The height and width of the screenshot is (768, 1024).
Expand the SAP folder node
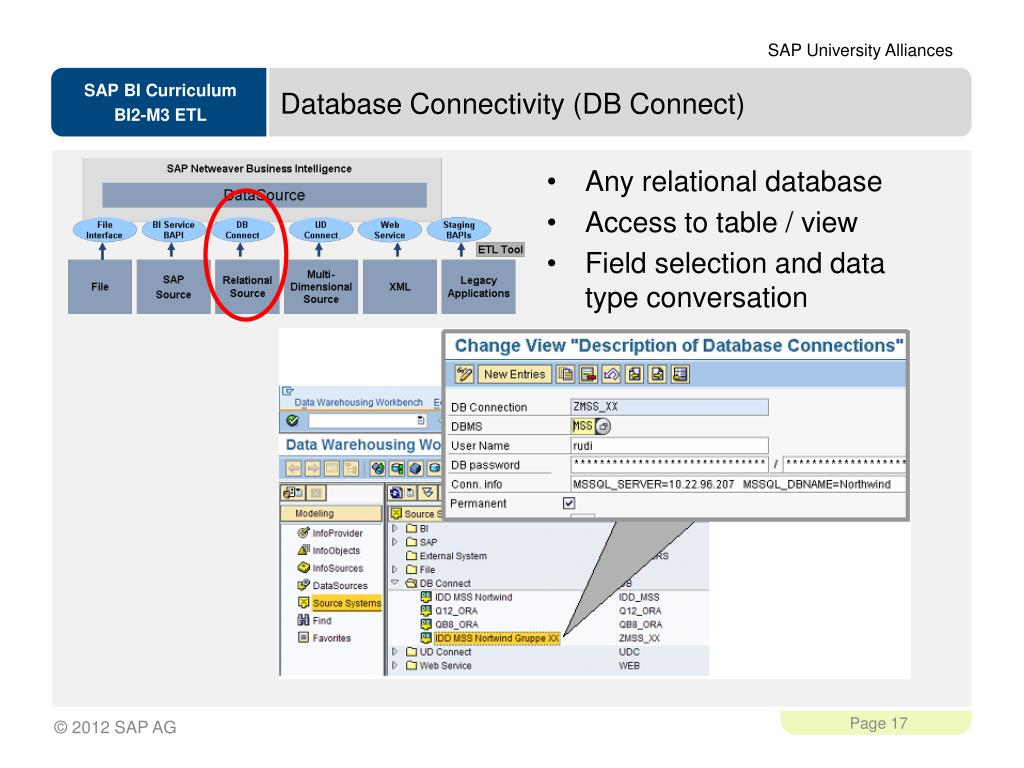[x=394, y=542]
